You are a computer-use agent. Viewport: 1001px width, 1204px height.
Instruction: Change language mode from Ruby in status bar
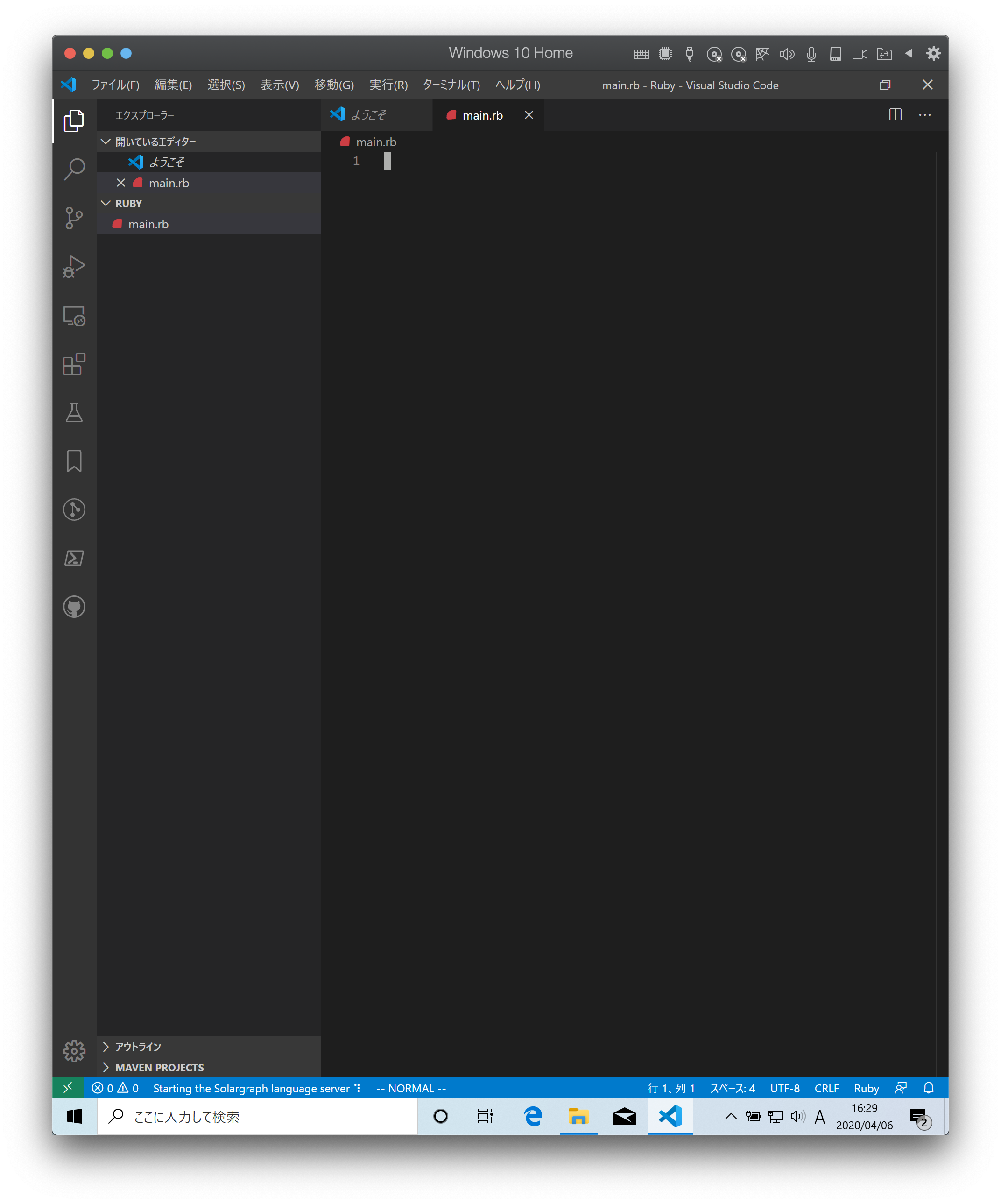[866, 1088]
